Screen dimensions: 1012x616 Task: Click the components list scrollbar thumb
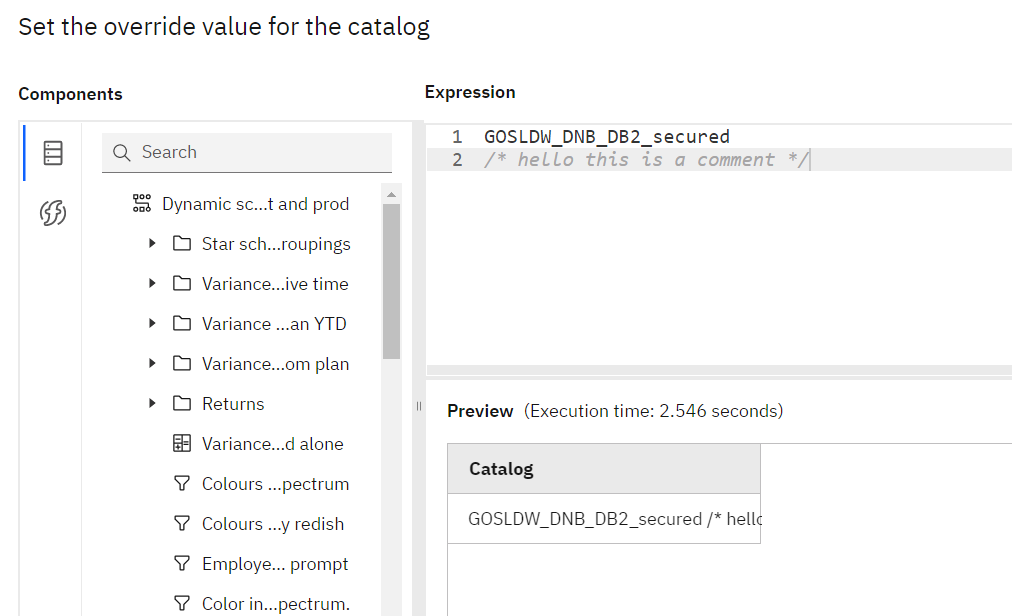tap(391, 282)
